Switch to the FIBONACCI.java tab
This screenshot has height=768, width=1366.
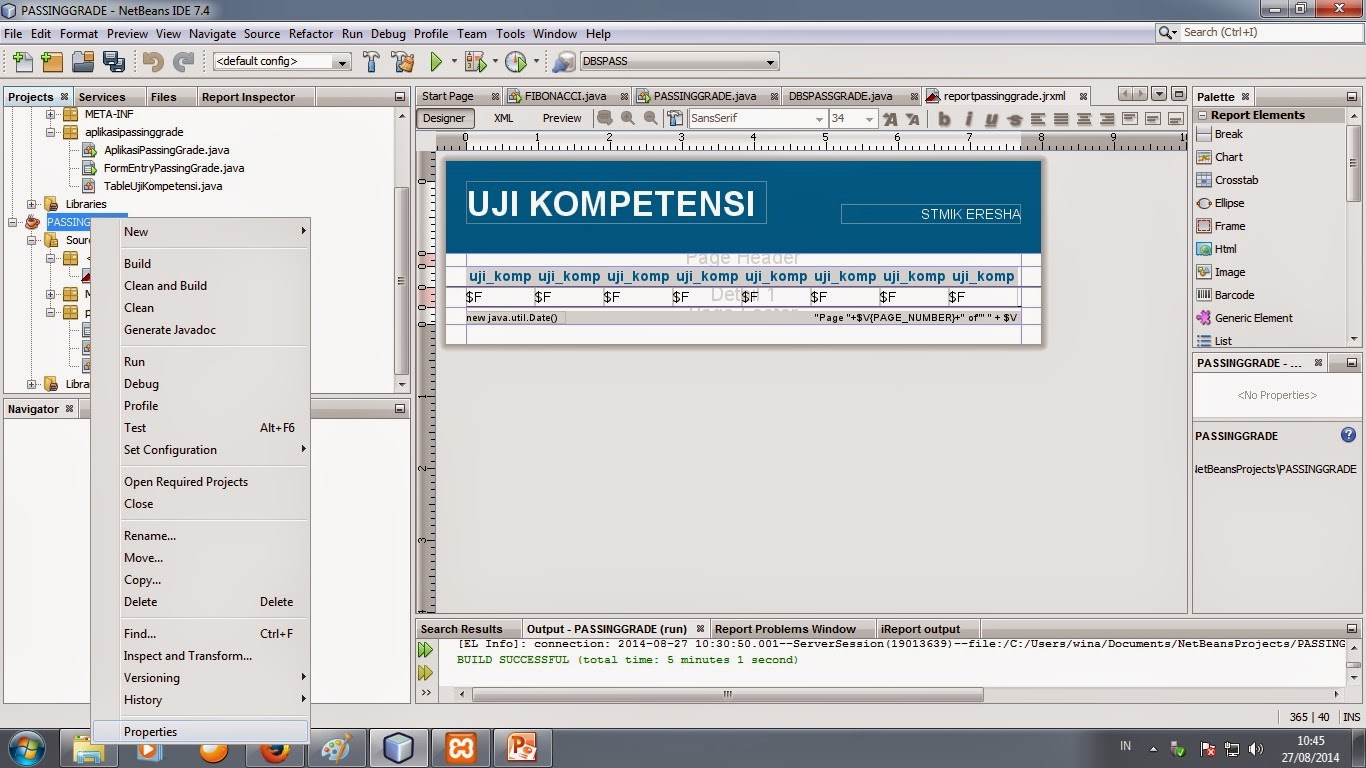[x=565, y=96]
